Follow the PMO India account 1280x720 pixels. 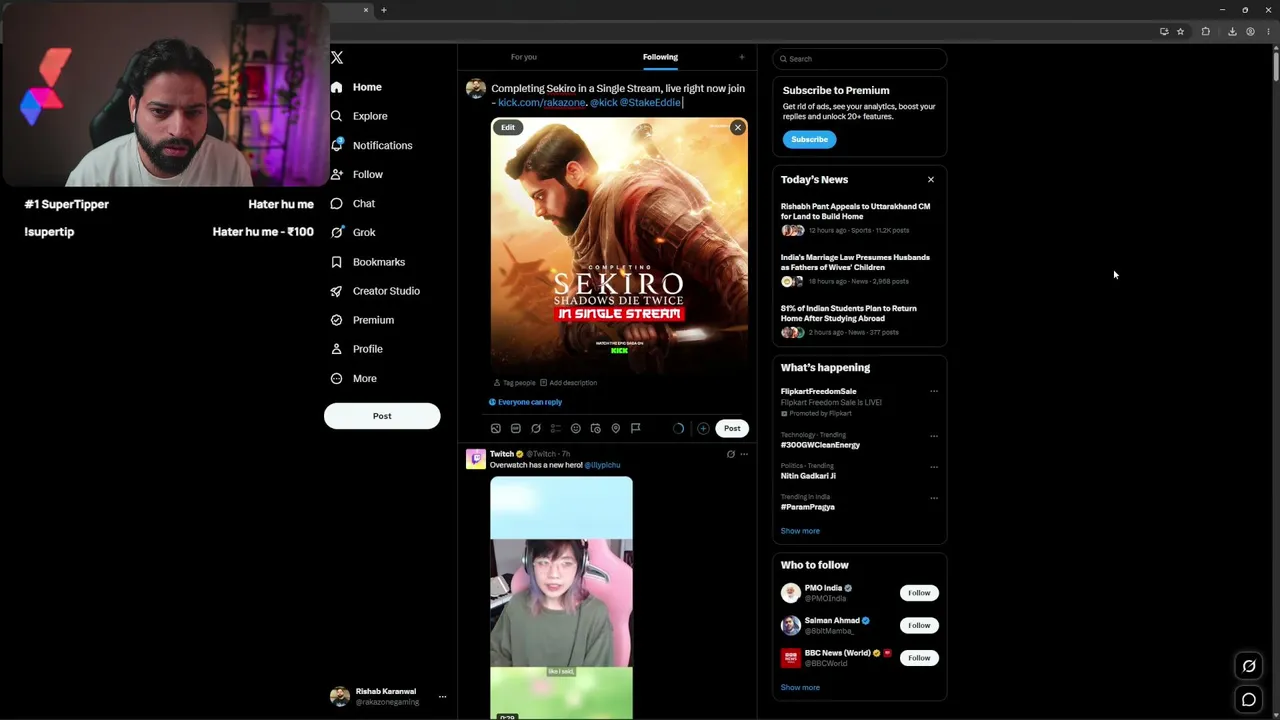(919, 593)
